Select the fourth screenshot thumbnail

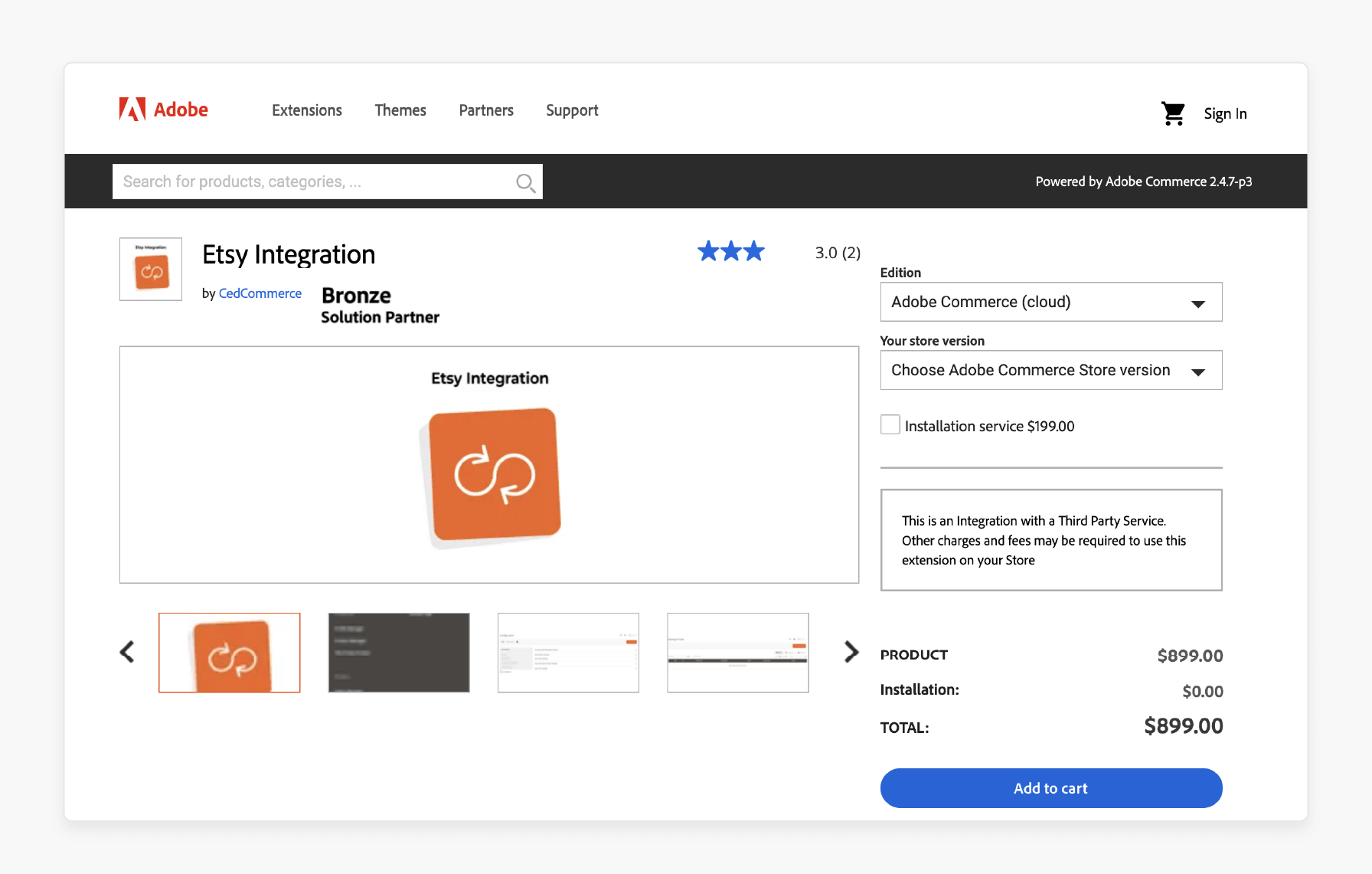pos(738,653)
